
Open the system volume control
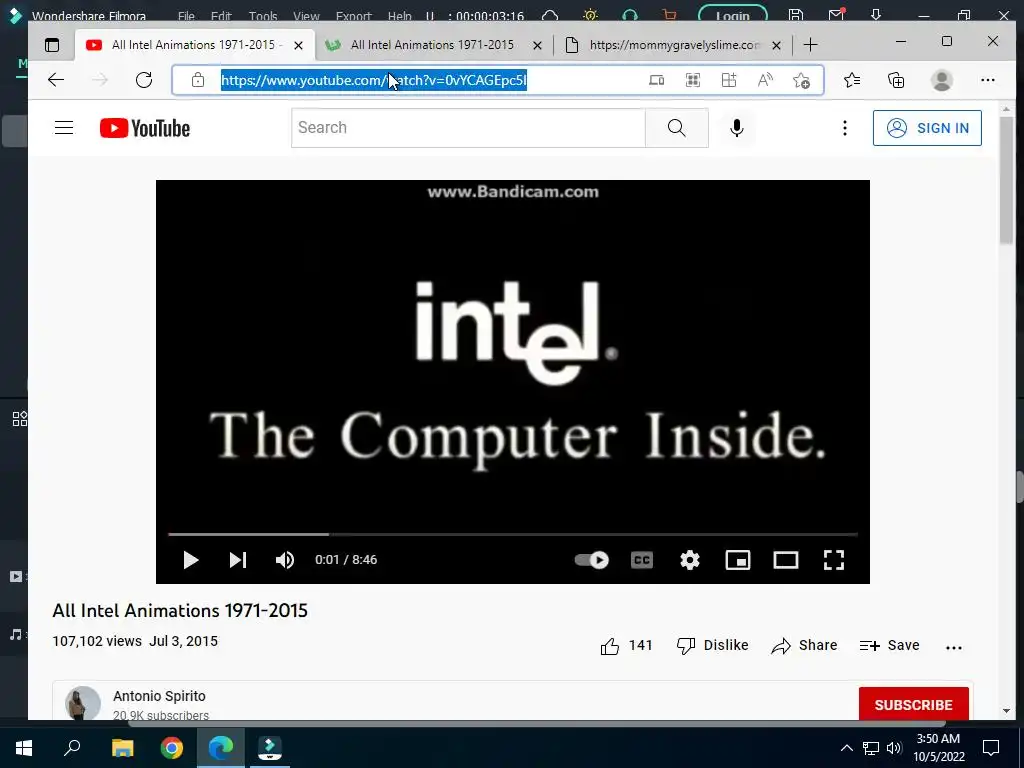(894, 748)
